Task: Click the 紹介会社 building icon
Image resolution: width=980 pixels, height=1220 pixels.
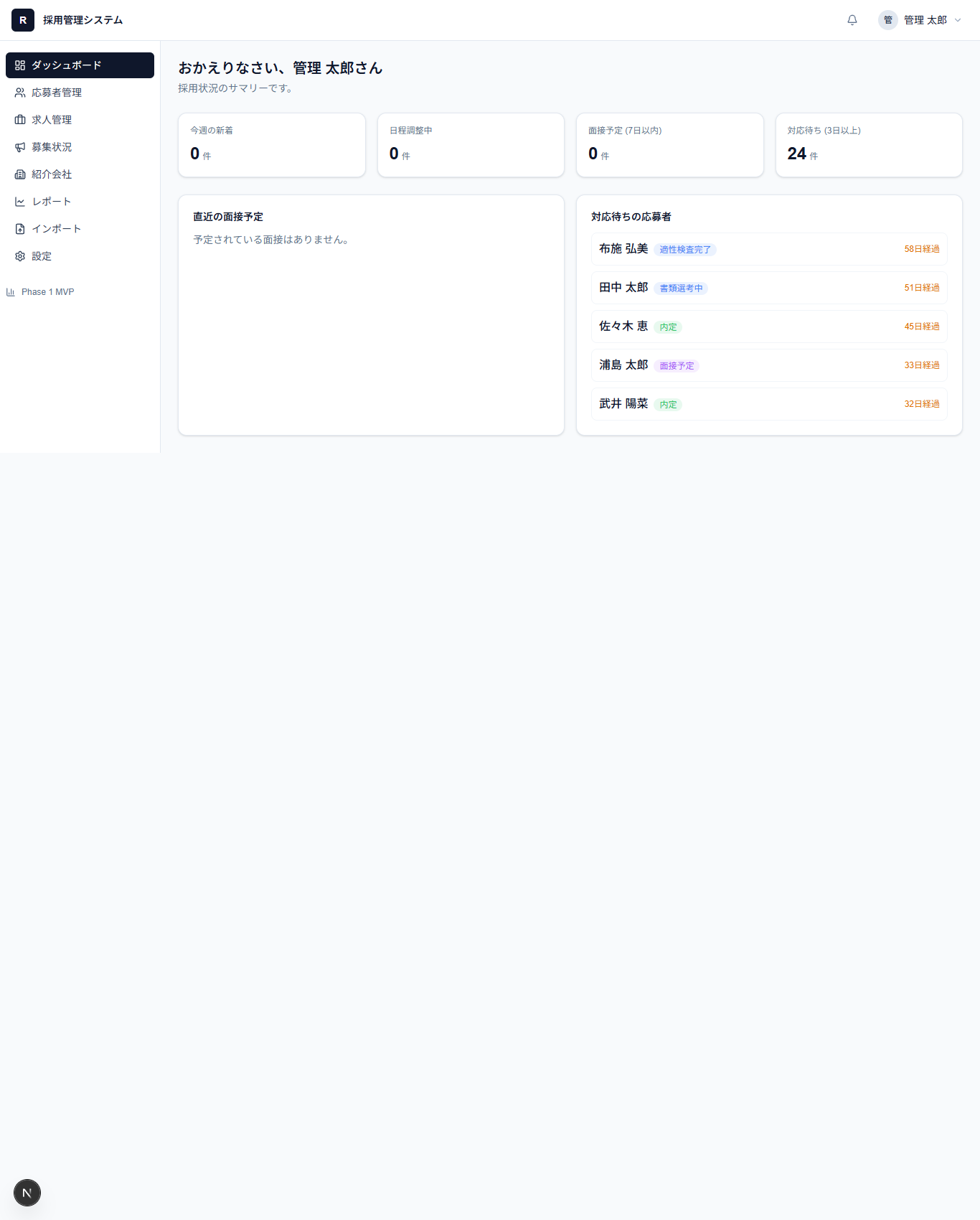Action: coord(20,174)
